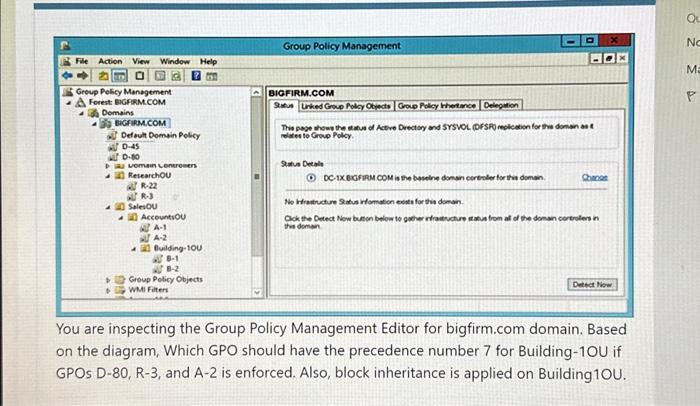Select the Status tab
The image size is (700, 406).
pos(283,105)
